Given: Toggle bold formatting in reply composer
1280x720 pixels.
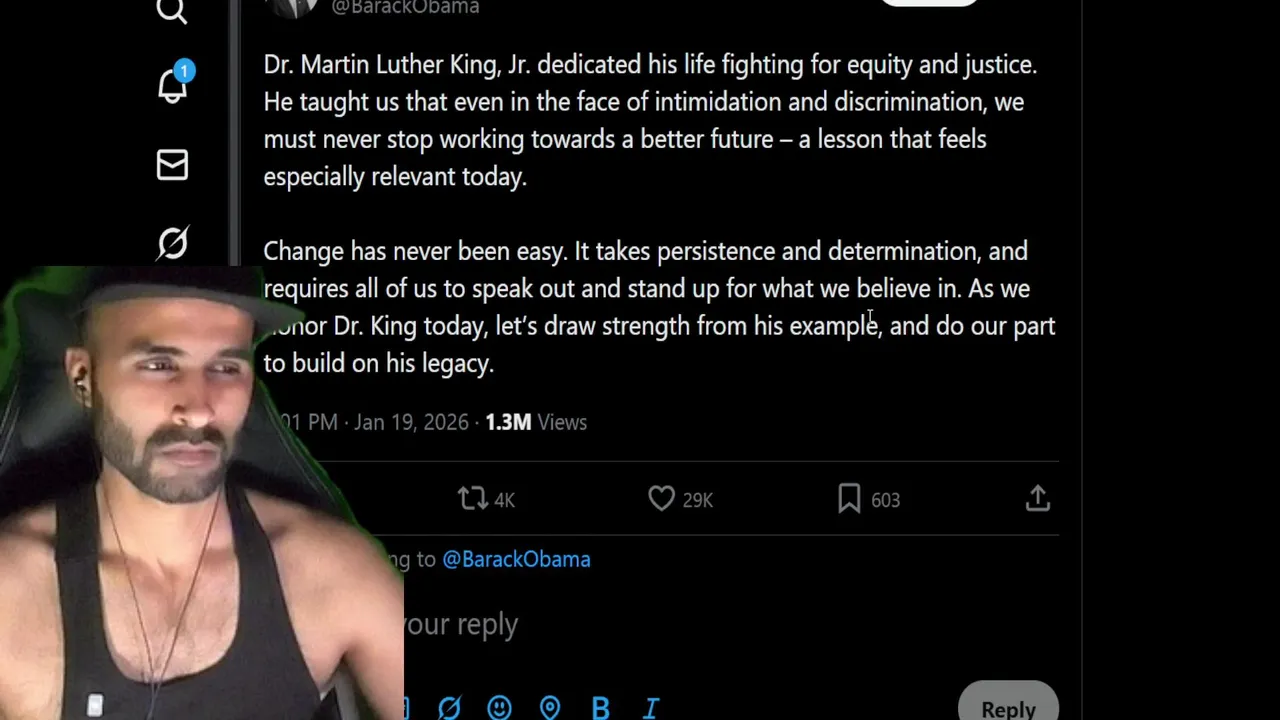Looking at the screenshot, I should pos(600,708).
